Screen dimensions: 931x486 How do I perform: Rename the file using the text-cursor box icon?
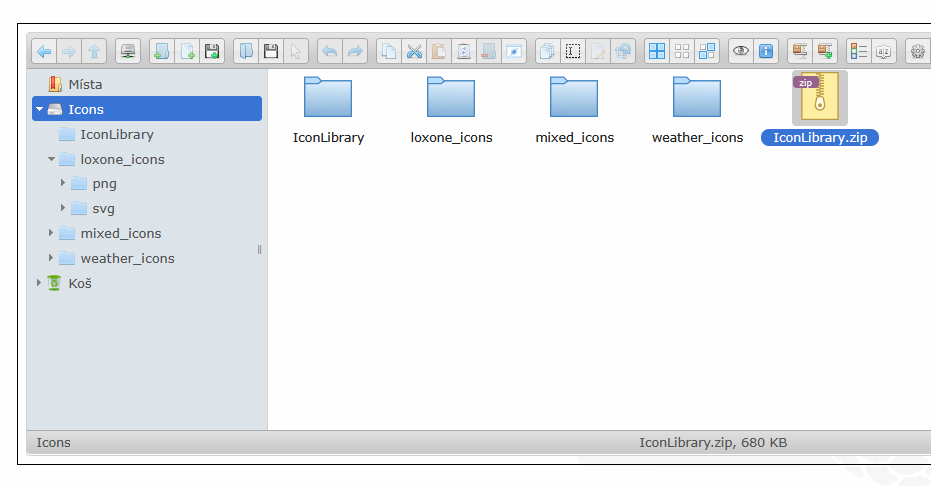pos(572,52)
